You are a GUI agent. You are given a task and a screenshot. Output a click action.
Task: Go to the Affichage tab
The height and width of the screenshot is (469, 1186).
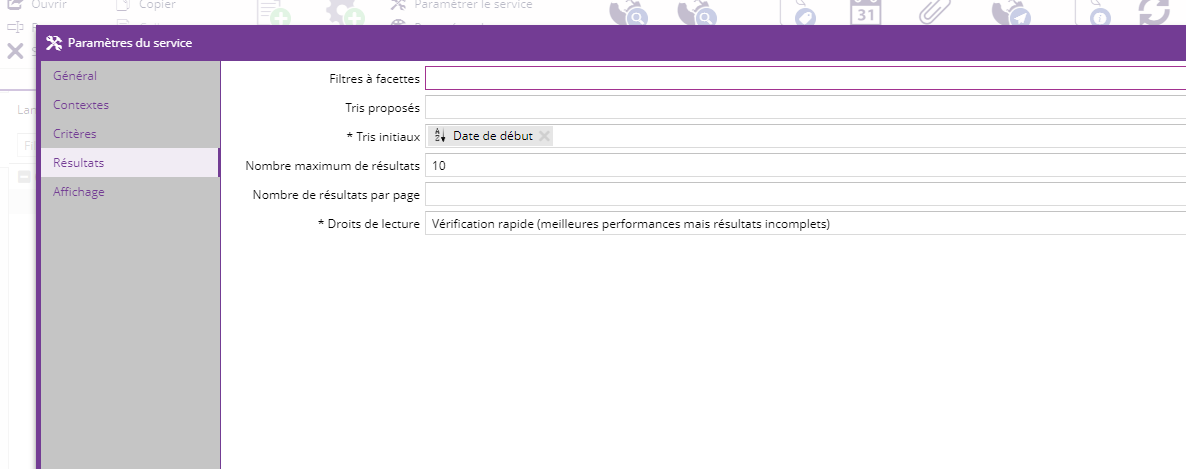(x=129, y=192)
